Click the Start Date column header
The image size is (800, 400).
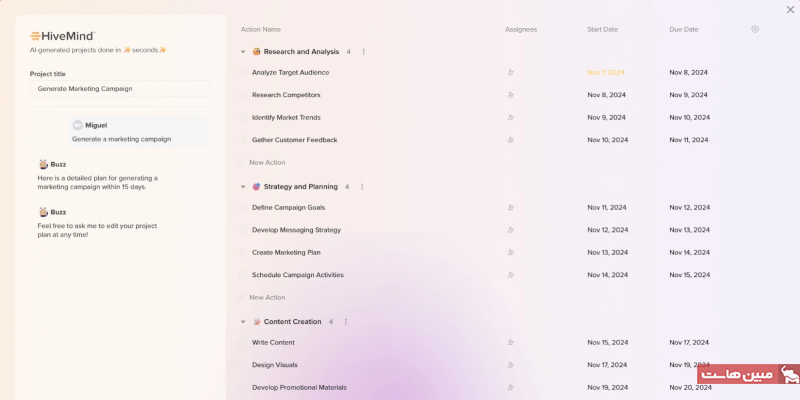pyautogui.click(x=603, y=29)
